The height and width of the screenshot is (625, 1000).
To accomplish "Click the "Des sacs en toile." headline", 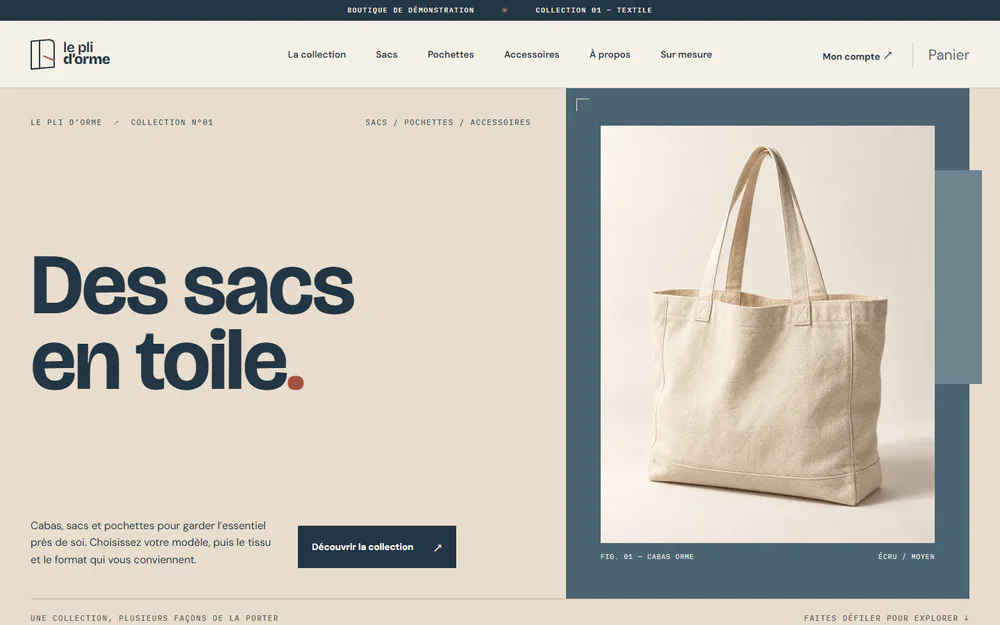I will pyautogui.click(x=193, y=323).
